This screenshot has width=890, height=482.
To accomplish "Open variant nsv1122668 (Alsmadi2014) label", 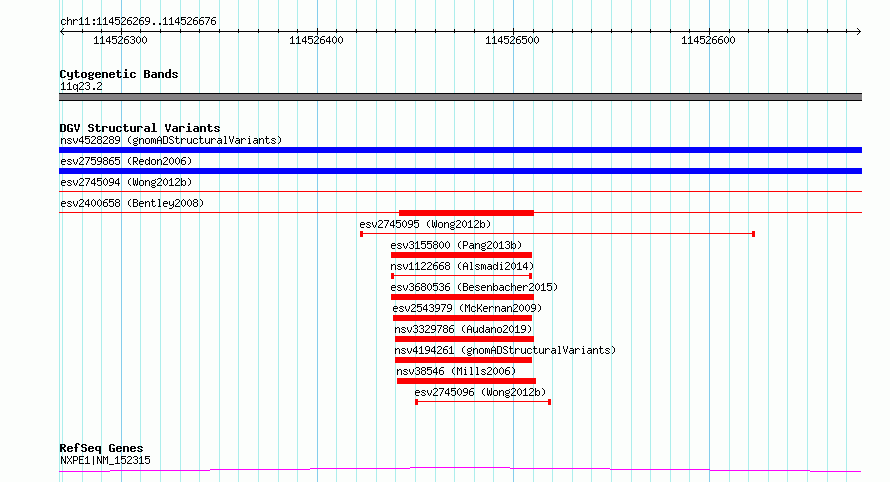I will pos(462,266).
